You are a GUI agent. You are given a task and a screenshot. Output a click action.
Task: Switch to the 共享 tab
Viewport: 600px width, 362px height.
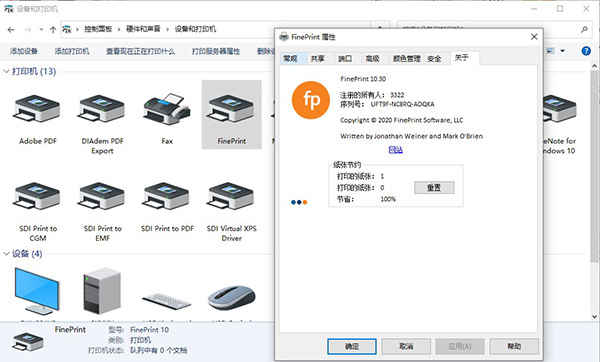pyautogui.click(x=318, y=59)
